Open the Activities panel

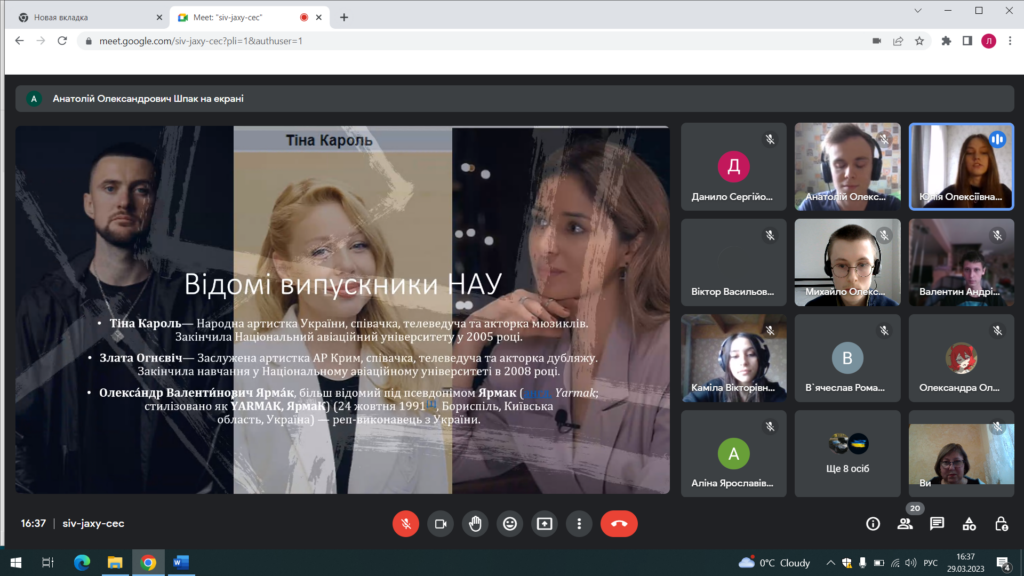pyautogui.click(x=969, y=523)
